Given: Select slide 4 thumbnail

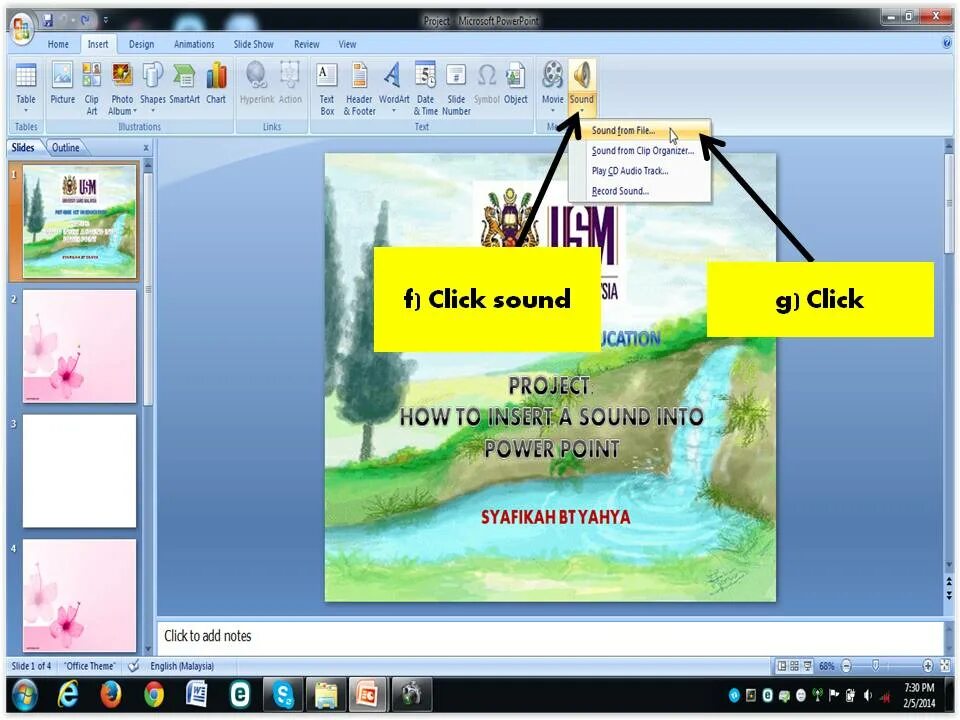Looking at the screenshot, I should (80, 595).
